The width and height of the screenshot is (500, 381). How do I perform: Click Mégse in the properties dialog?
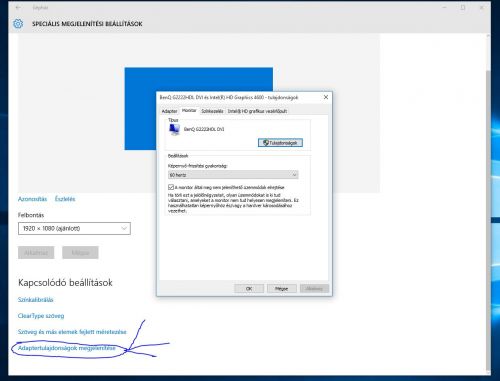(282, 289)
